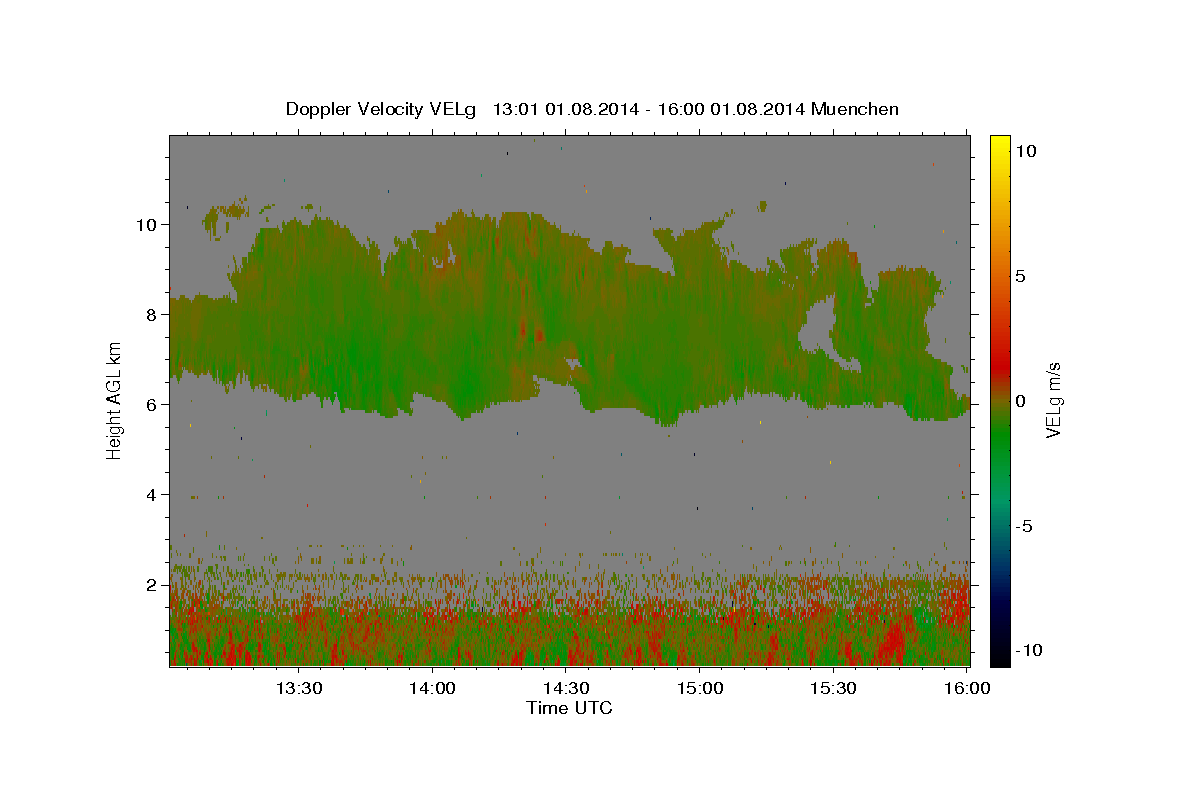Screen dimensions: 1200x800
Task: Click the VELg m/s colorbar title
Action: [1053, 400]
